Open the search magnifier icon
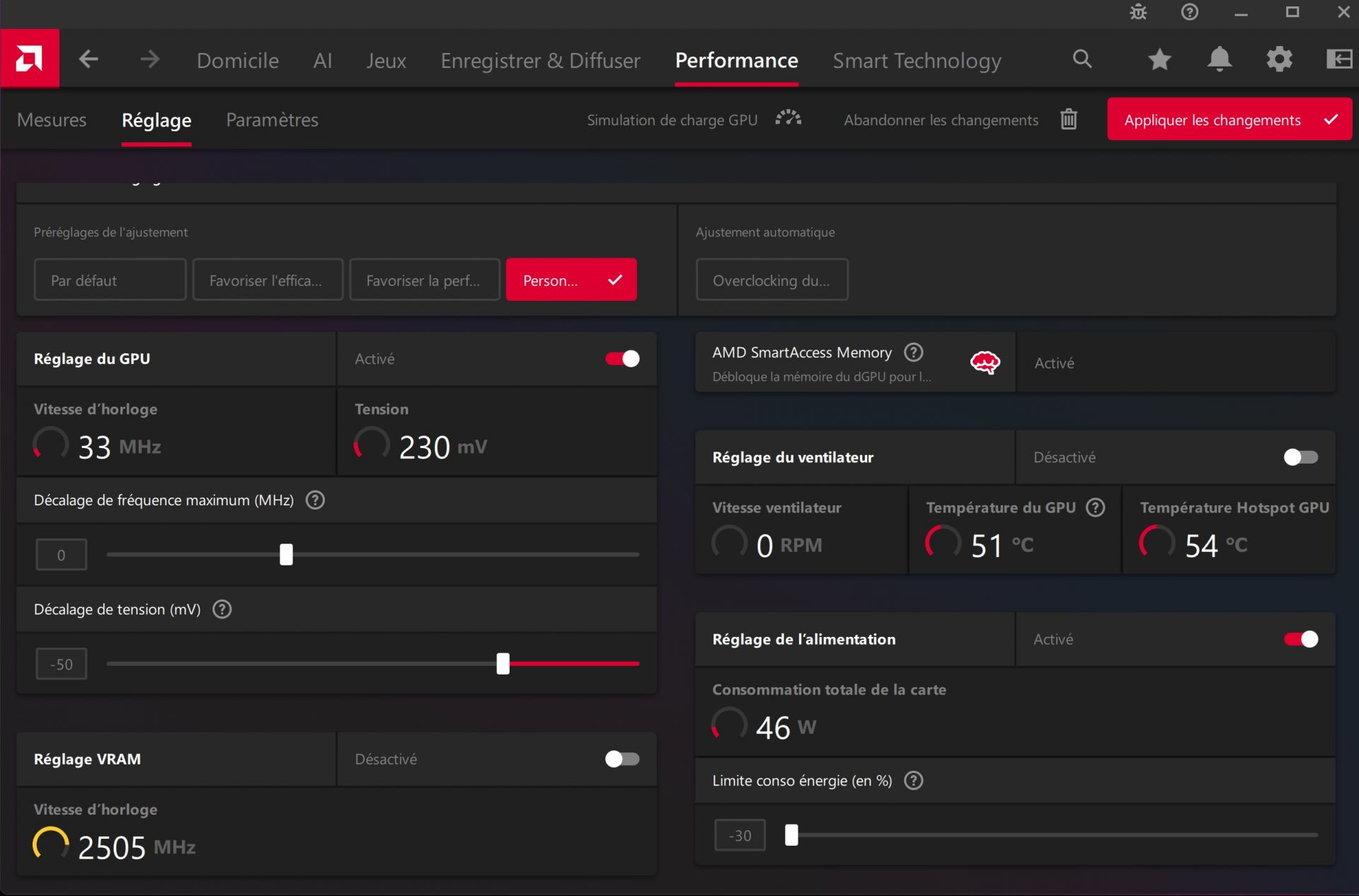The width and height of the screenshot is (1359, 896). (1082, 59)
